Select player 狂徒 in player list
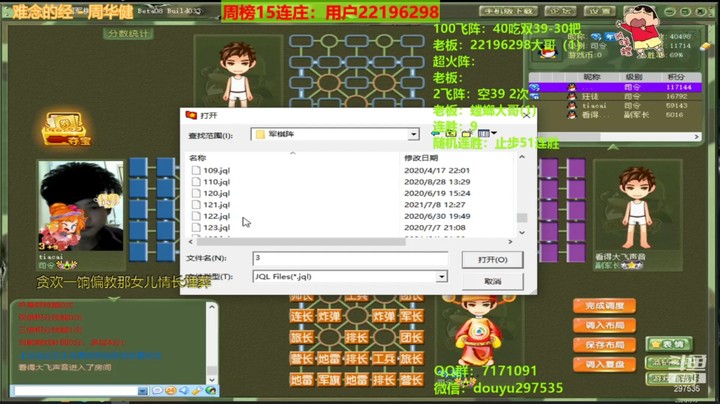The width and height of the screenshot is (720, 404). point(615,96)
